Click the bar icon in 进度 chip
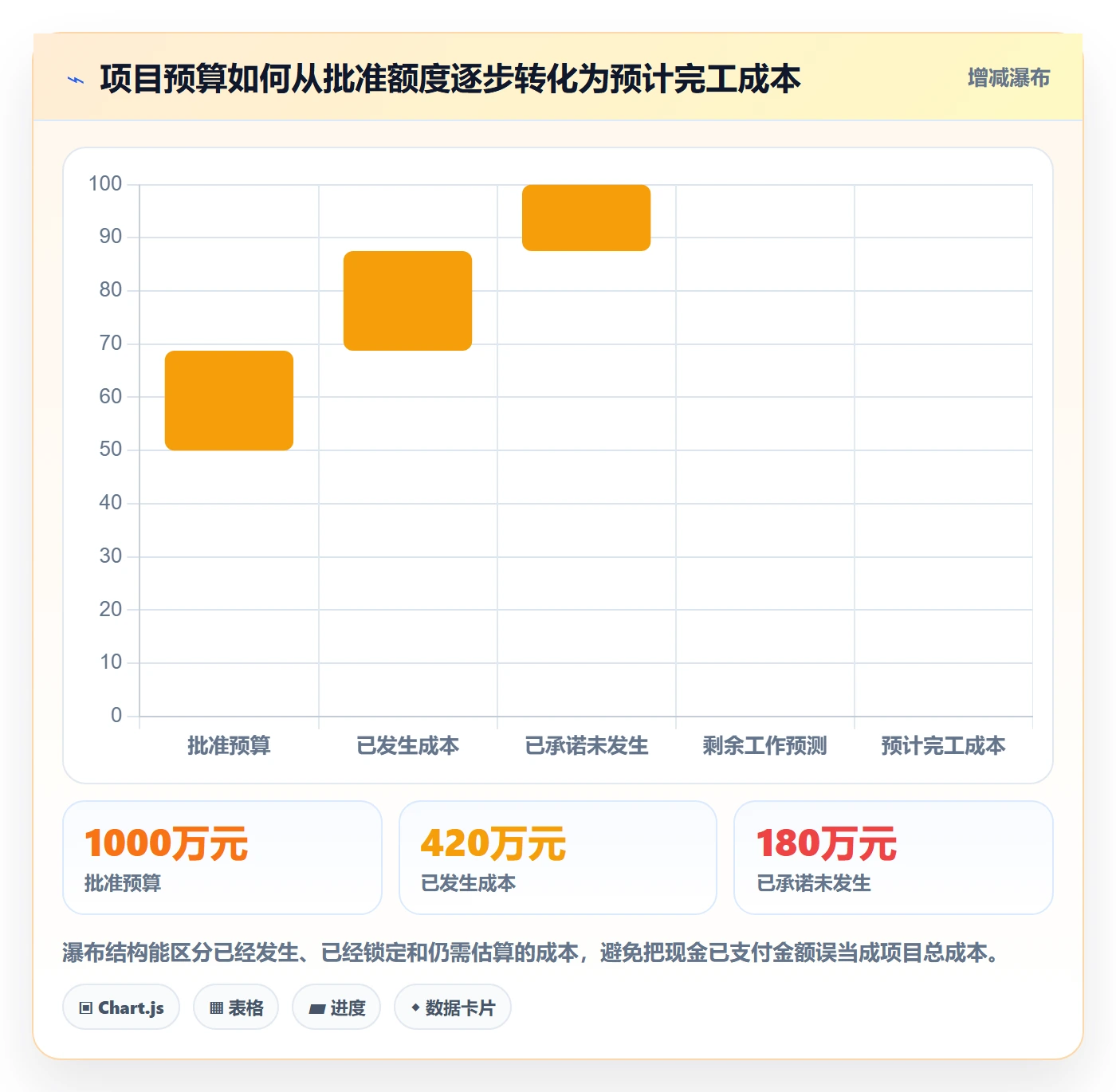 (316, 1009)
